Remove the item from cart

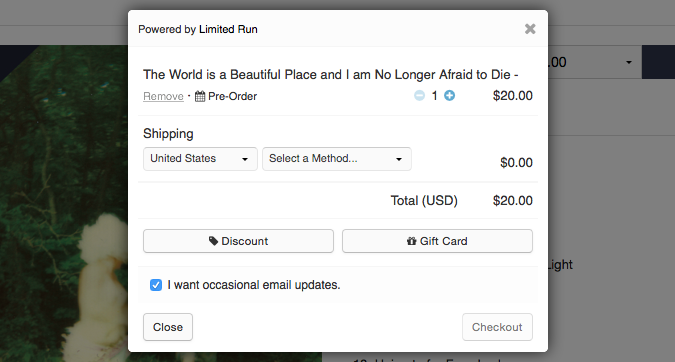pyautogui.click(x=163, y=96)
